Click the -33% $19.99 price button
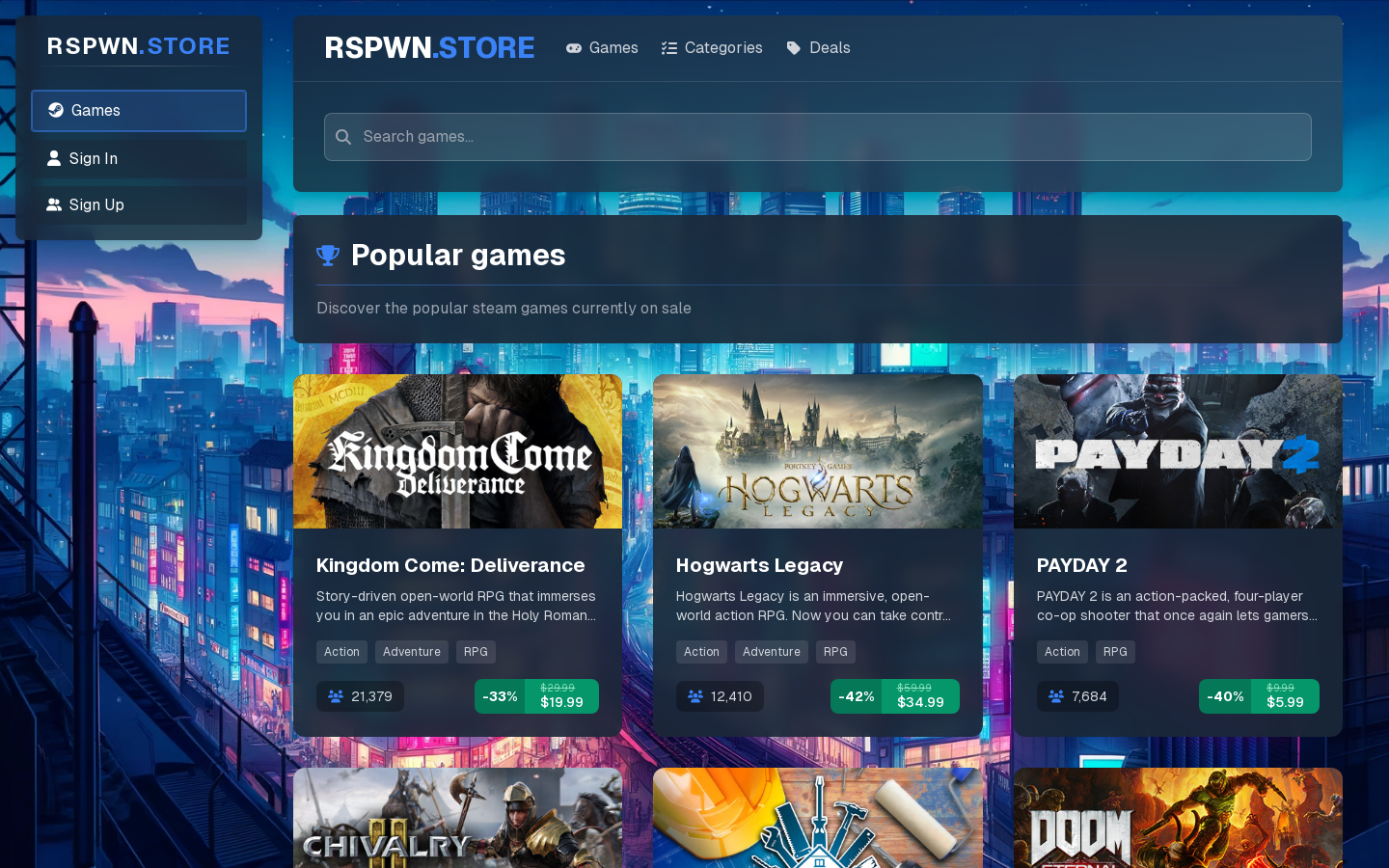 [536, 696]
